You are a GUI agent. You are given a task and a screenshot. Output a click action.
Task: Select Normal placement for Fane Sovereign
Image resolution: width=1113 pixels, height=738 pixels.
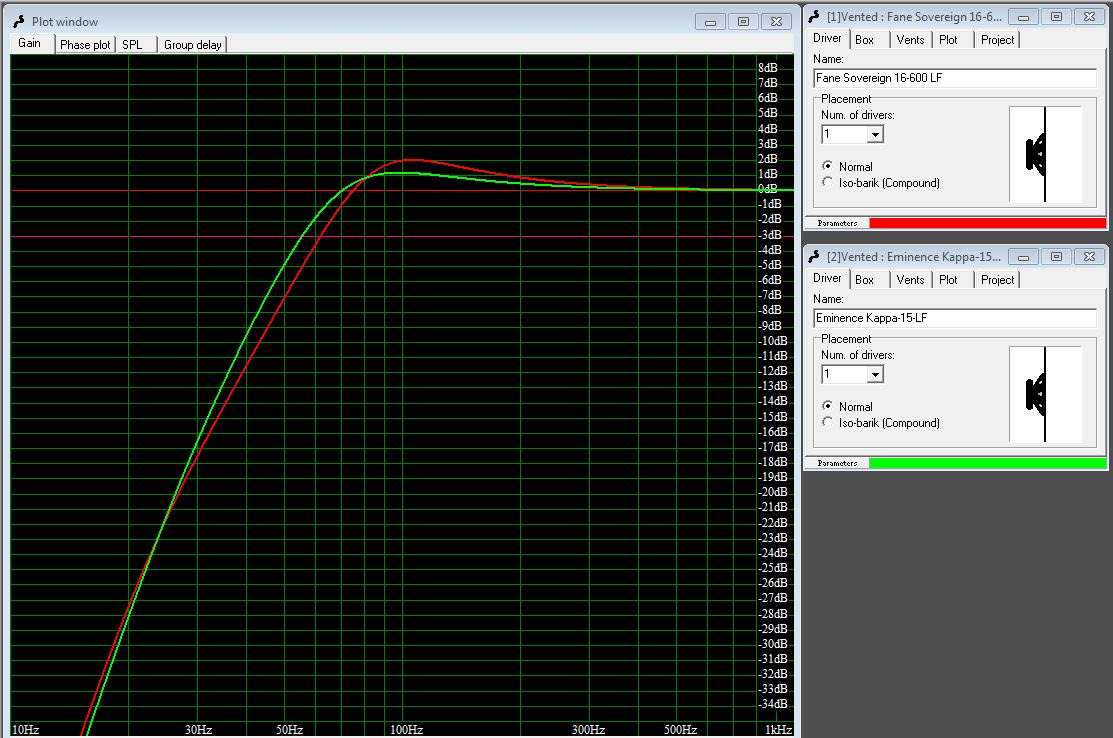click(828, 166)
